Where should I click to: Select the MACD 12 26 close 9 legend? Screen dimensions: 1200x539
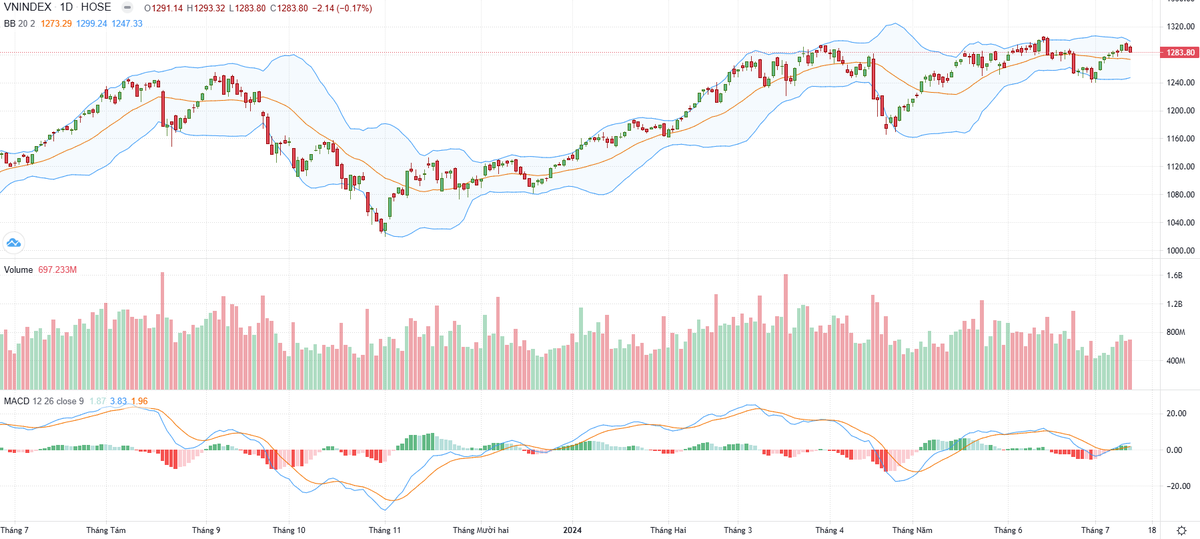pos(43,401)
